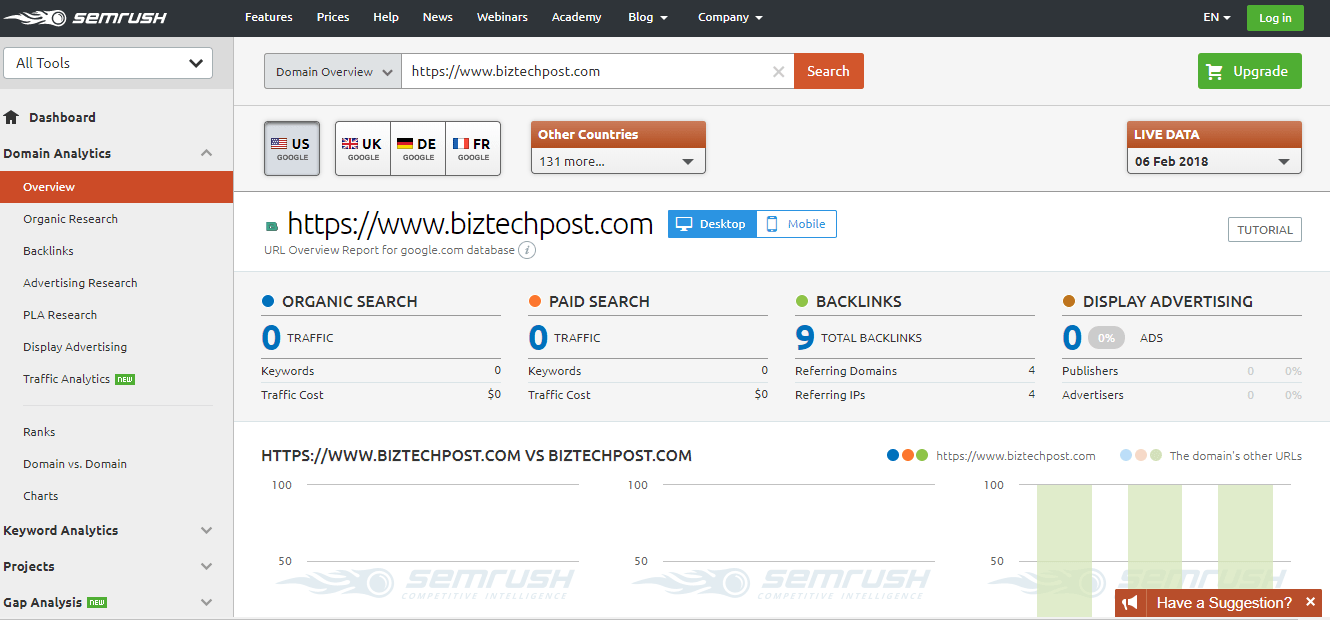Clear the search field with X icon

[778, 71]
